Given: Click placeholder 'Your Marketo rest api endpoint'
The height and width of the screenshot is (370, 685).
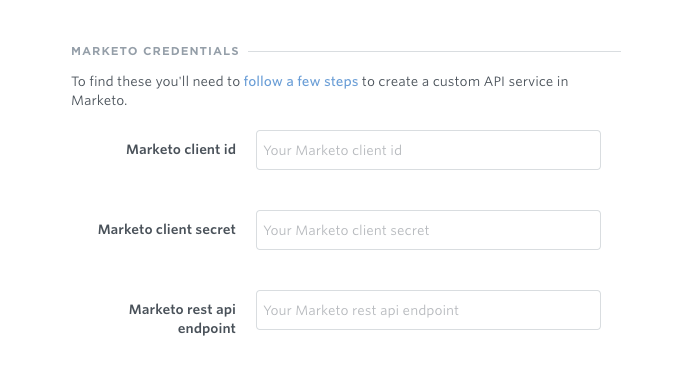Looking at the screenshot, I should pos(361,310).
